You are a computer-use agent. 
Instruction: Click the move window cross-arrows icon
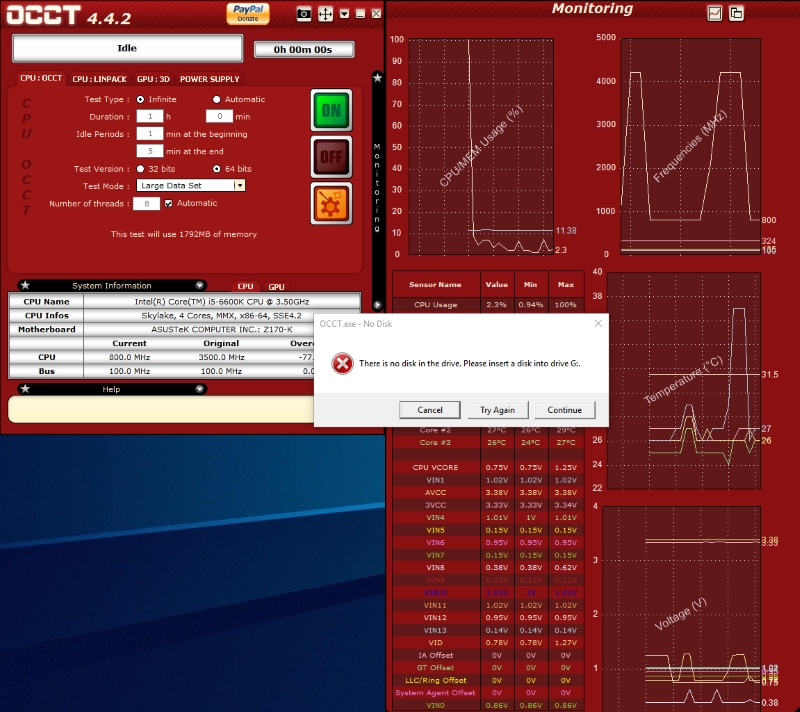[x=325, y=14]
